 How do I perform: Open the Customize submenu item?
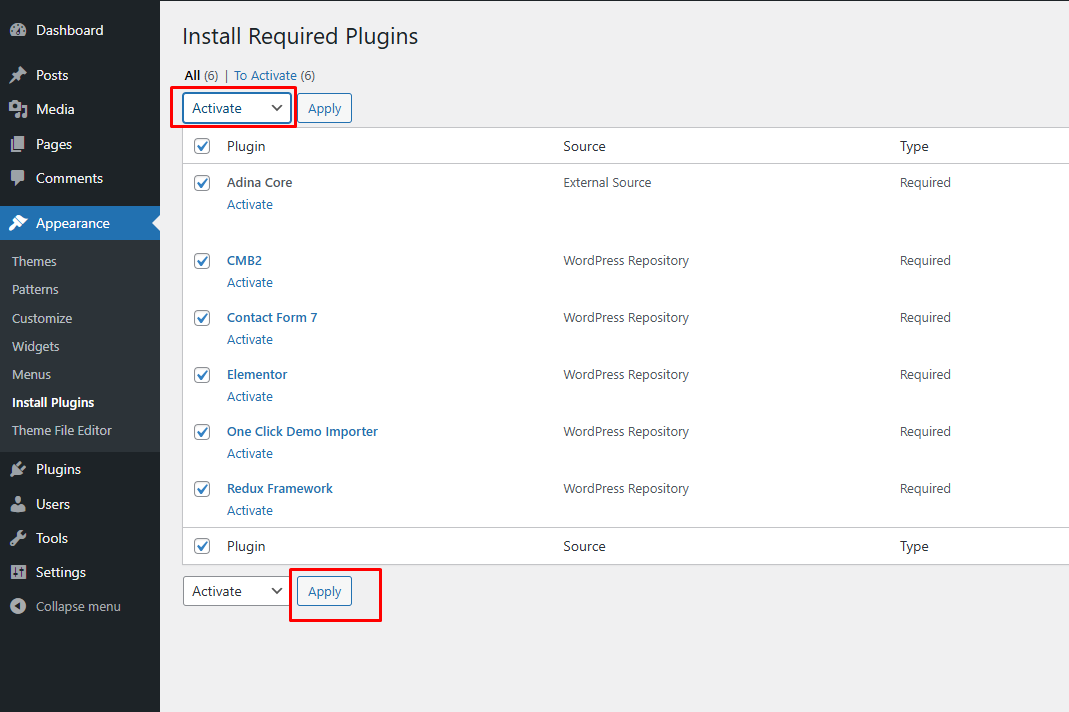(42, 318)
